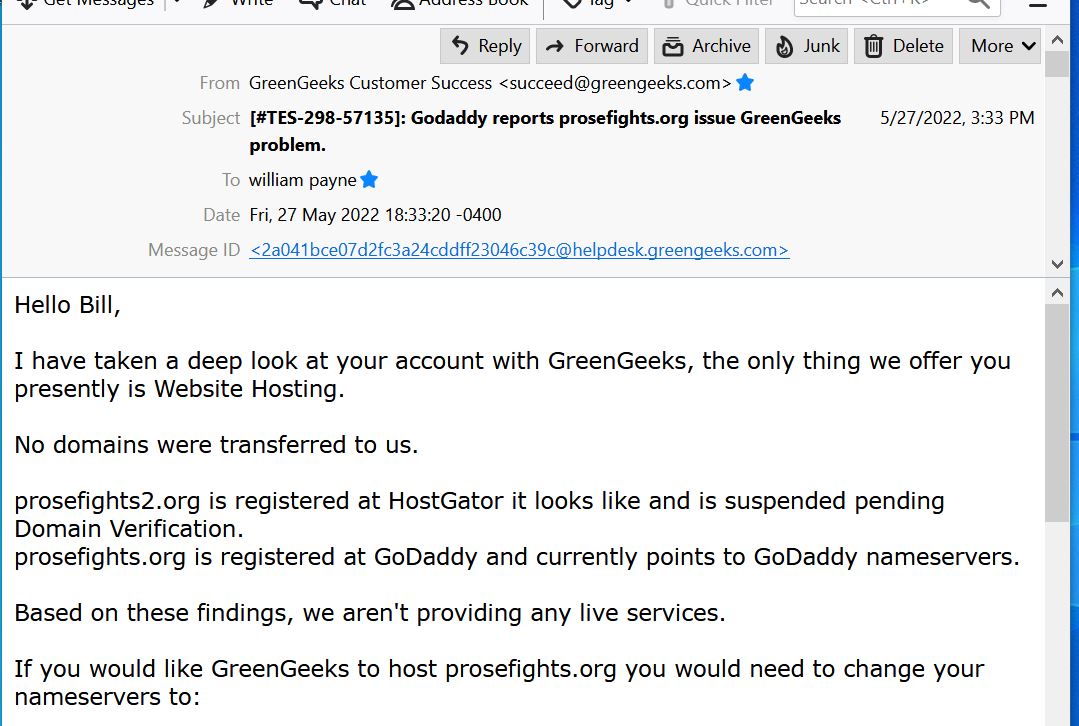Screen dimensions: 1079x726
Task: Delete this email
Action: point(904,46)
